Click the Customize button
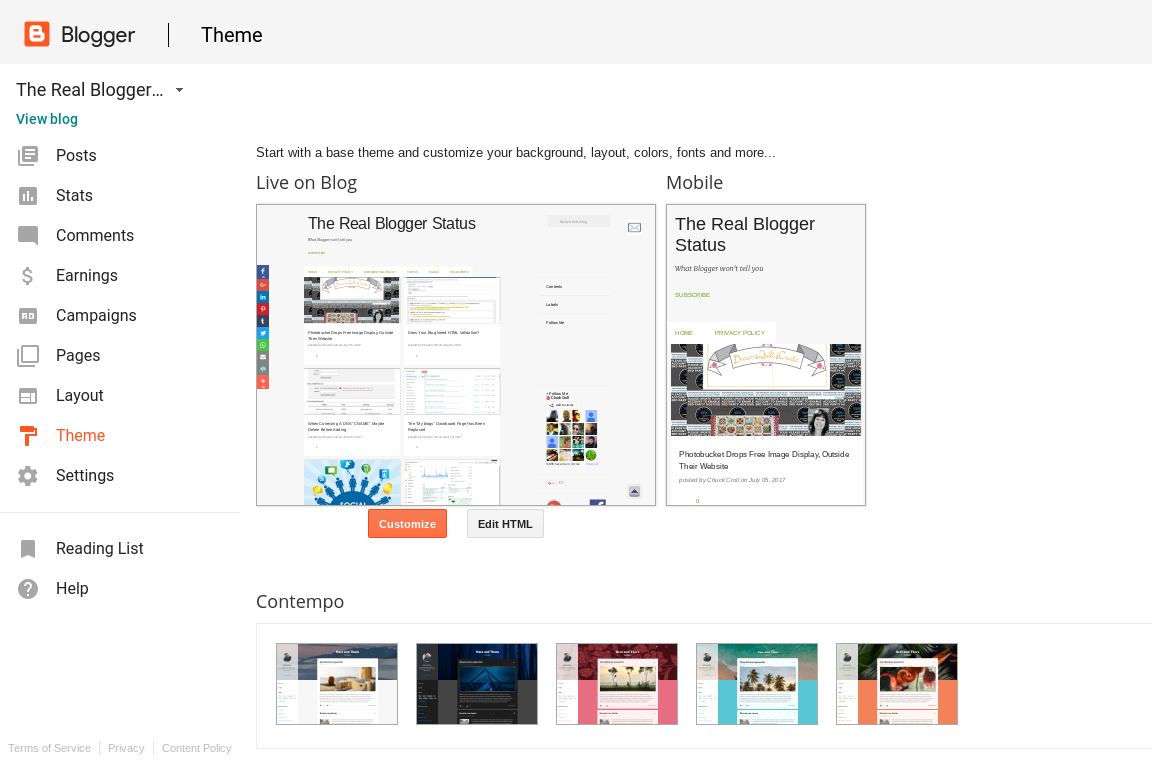The width and height of the screenshot is (1152, 768). coord(407,524)
